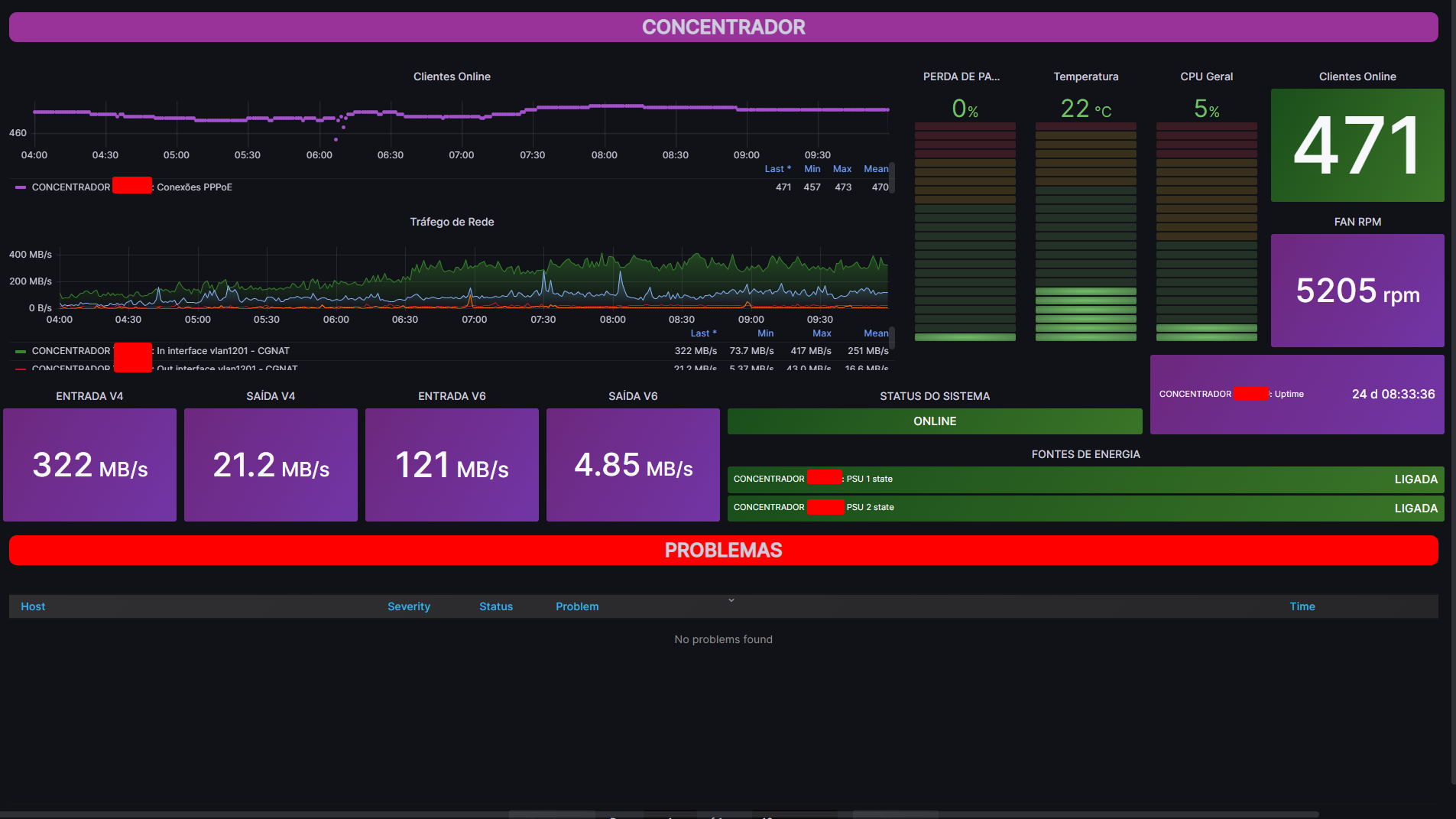The image size is (1456, 819).
Task: Open the purple series color swatch
Action: pos(19,187)
